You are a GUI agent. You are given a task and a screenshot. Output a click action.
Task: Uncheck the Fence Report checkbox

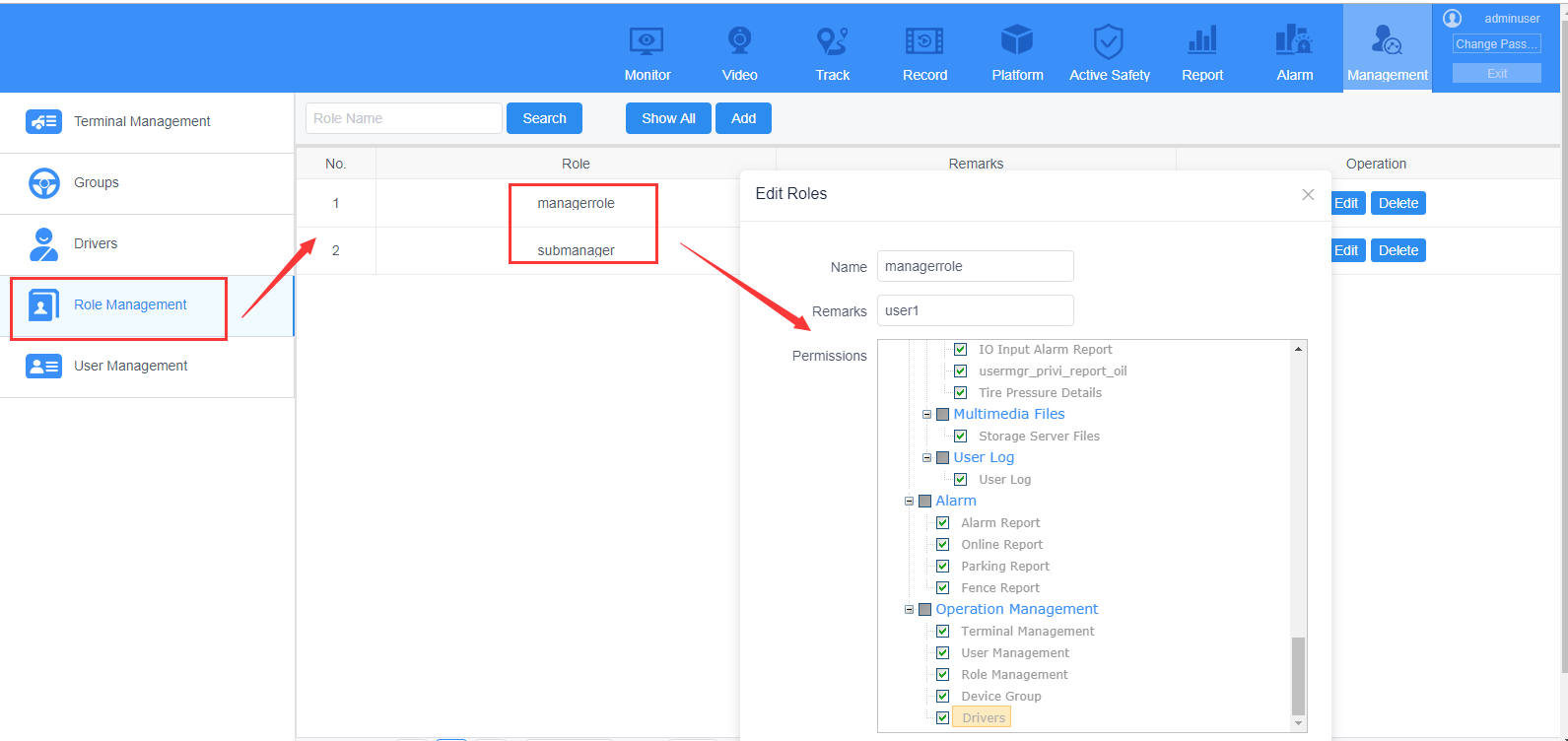point(942,587)
